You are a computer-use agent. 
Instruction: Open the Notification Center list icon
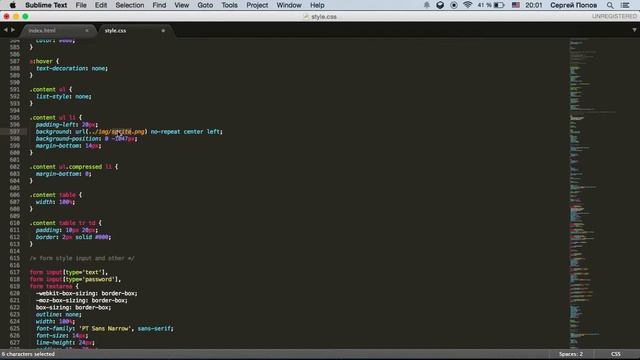pos(625,5)
